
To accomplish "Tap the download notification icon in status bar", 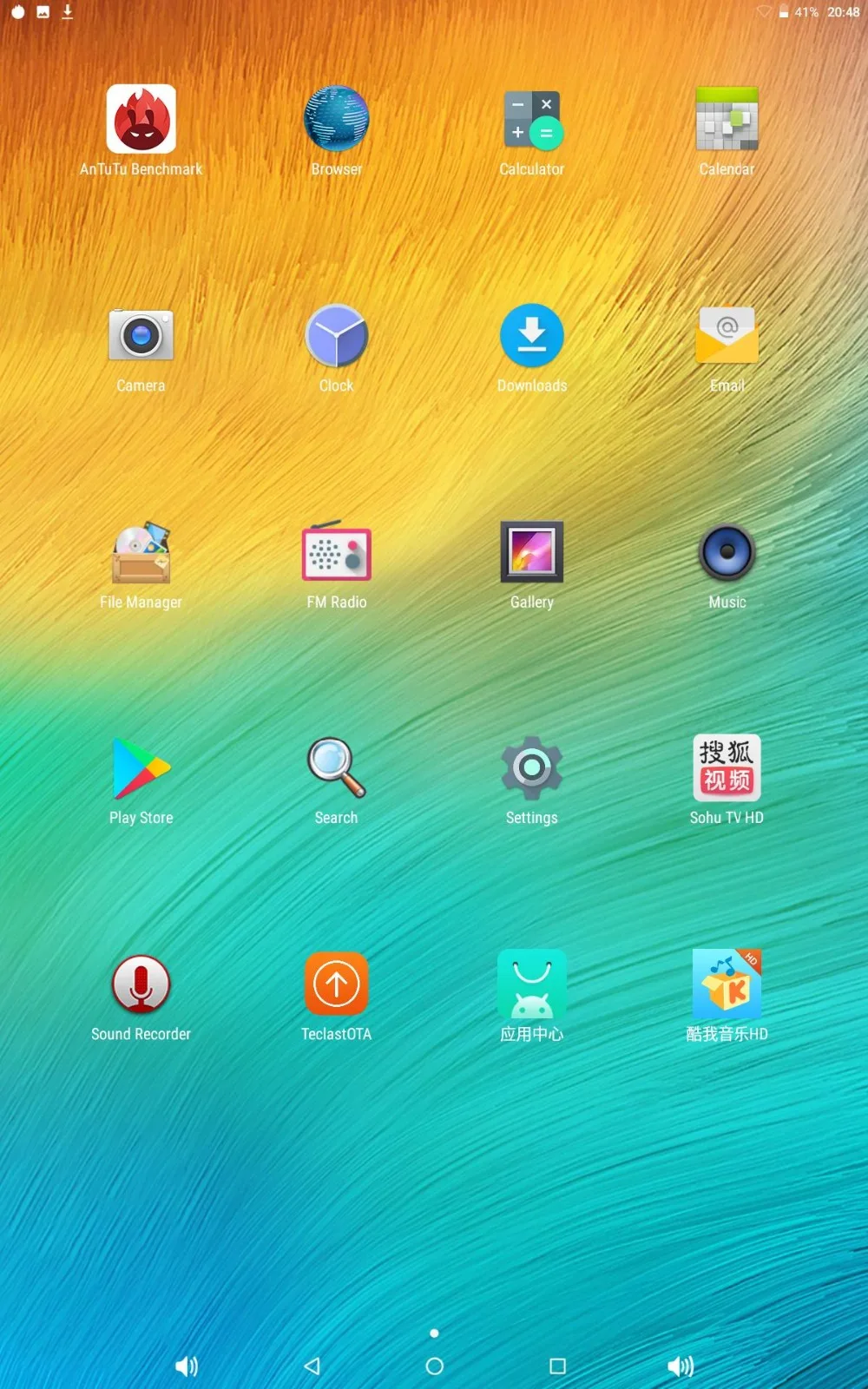I will point(68,12).
